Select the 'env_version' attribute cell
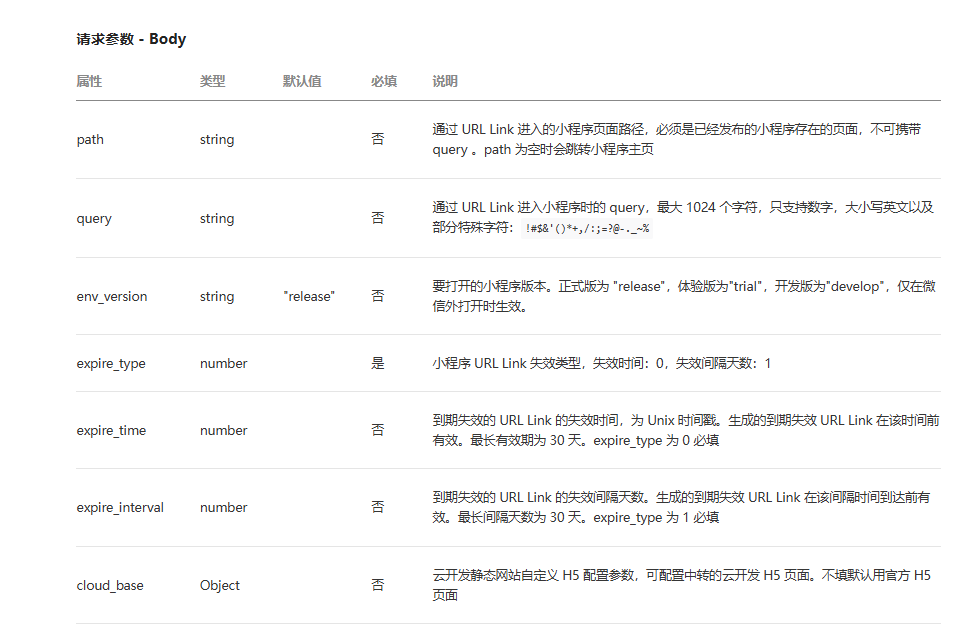Image resolution: width=980 pixels, height=630 pixels. pos(112,296)
